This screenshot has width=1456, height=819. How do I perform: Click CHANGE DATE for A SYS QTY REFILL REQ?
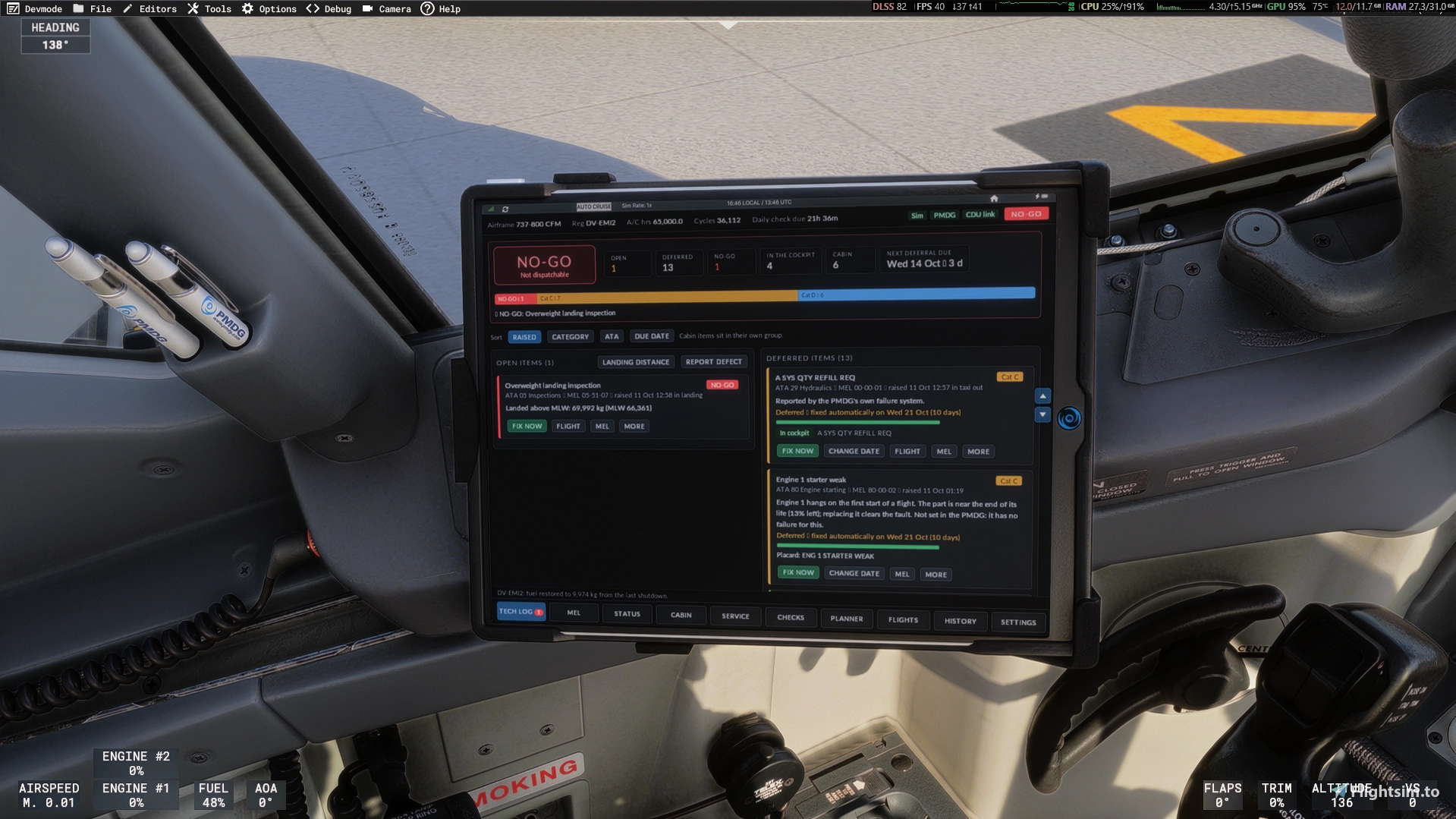click(x=854, y=451)
